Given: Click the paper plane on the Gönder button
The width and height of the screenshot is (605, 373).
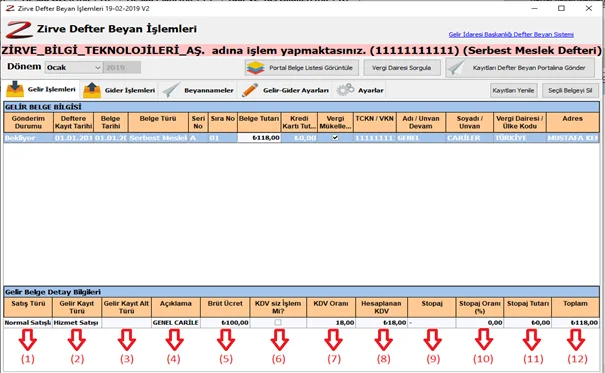Looking at the screenshot, I should pyautogui.click(x=456, y=68).
